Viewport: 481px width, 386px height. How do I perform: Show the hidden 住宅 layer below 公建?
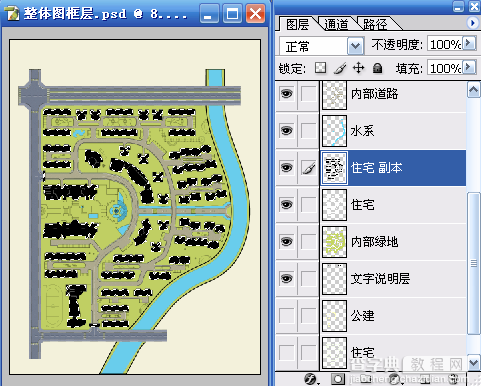click(x=286, y=352)
